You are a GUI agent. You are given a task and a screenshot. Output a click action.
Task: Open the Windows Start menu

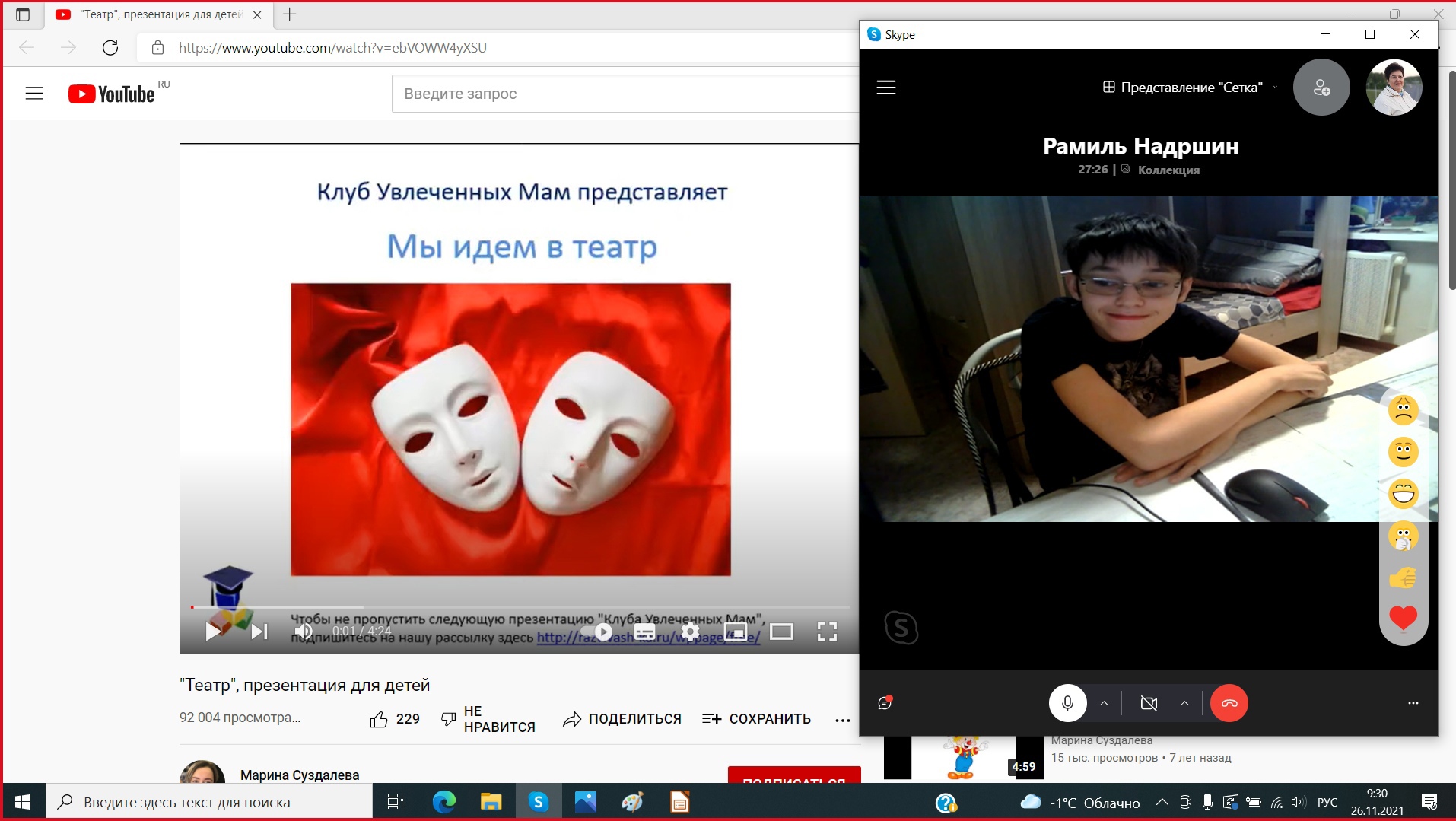coord(23,802)
